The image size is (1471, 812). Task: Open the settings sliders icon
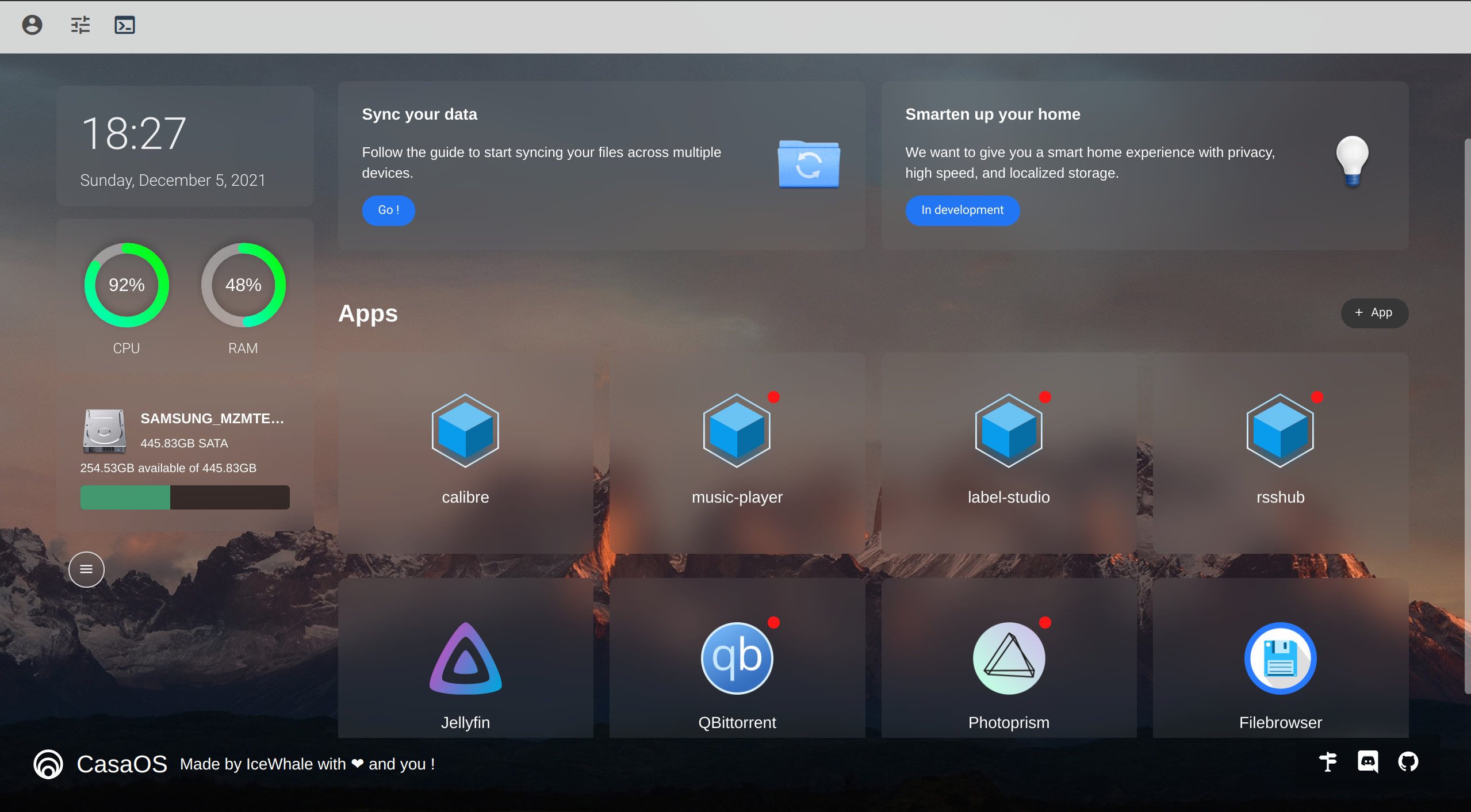(x=81, y=25)
